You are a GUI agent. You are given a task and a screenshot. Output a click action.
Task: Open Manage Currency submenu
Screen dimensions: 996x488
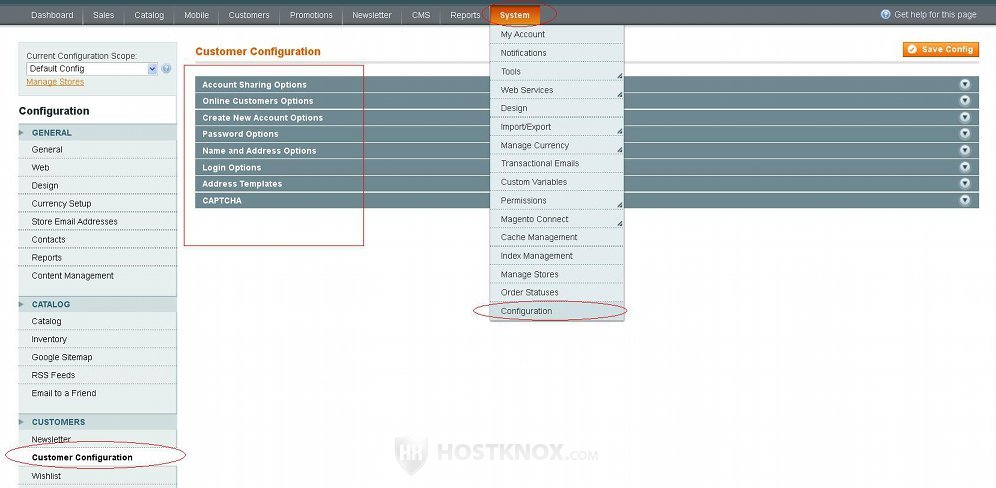[557, 145]
